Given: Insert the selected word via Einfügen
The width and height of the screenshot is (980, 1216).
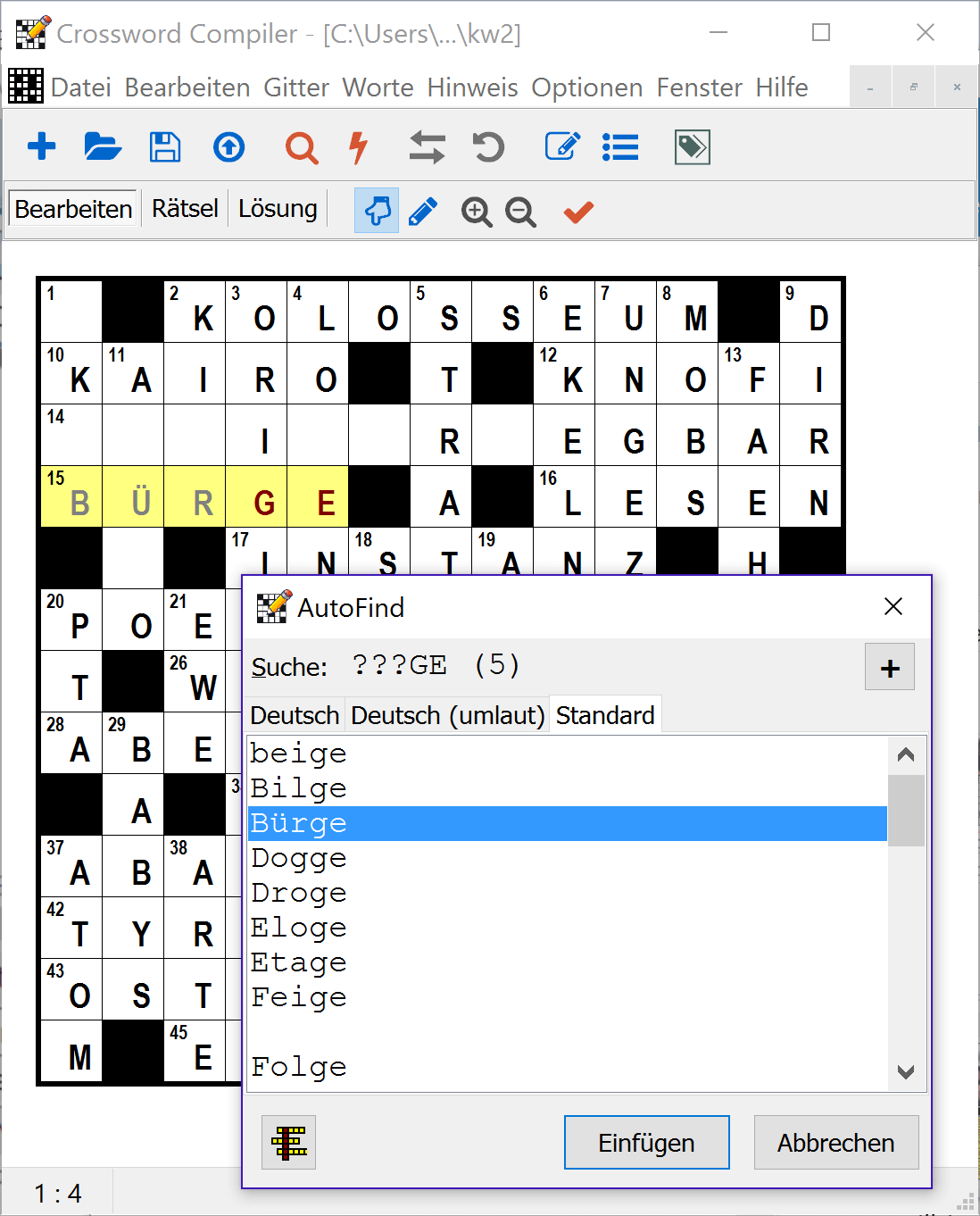Looking at the screenshot, I should pos(645,1142).
